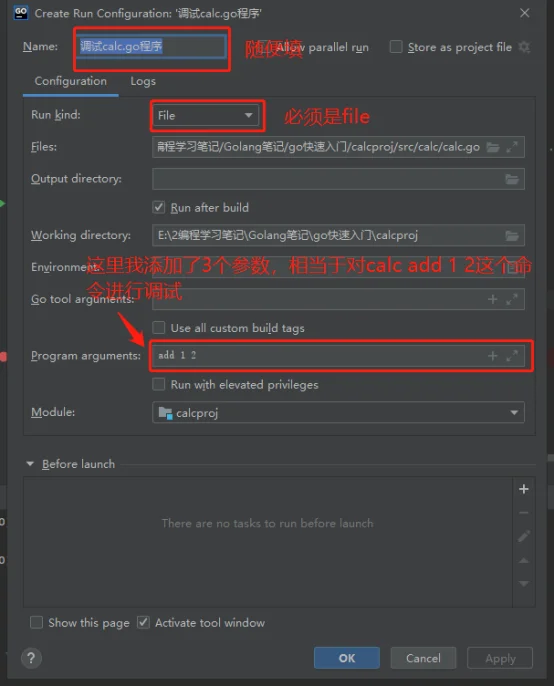The width and height of the screenshot is (554, 686).
Task: Collapse the Before launch section
Action: point(30,464)
